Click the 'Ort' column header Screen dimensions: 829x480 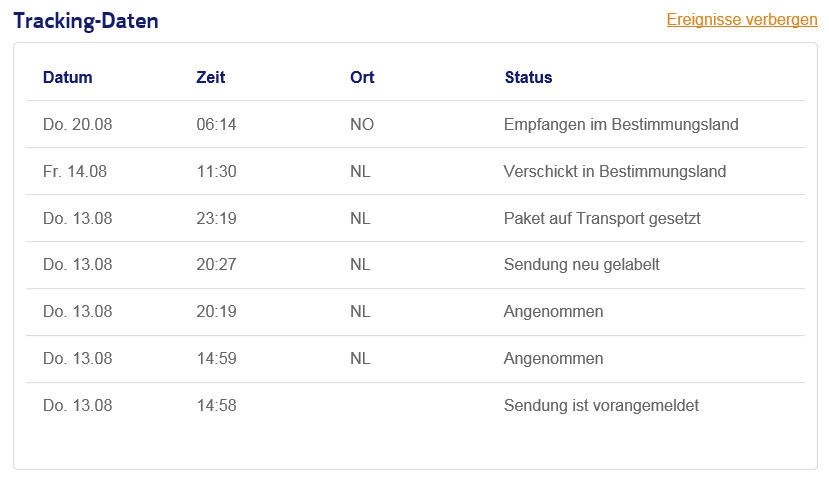pyautogui.click(x=362, y=77)
